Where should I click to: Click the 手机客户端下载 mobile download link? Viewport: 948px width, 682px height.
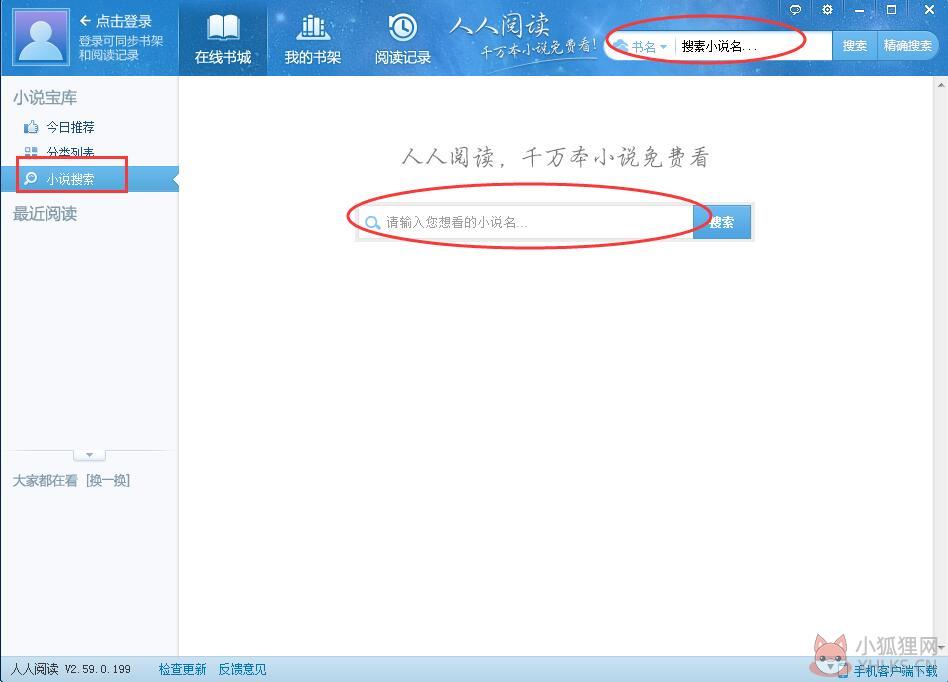point(895,671)
